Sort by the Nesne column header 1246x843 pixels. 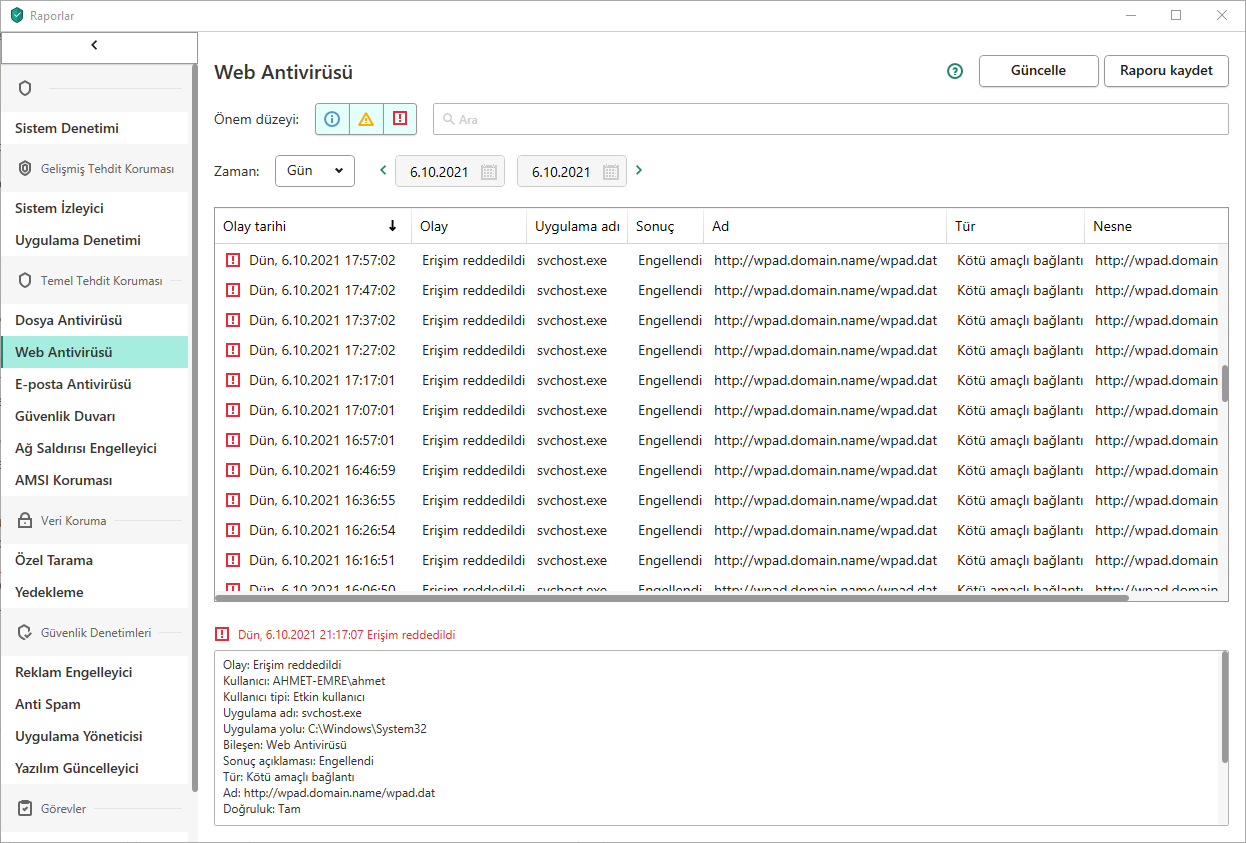coord(1156,226)
